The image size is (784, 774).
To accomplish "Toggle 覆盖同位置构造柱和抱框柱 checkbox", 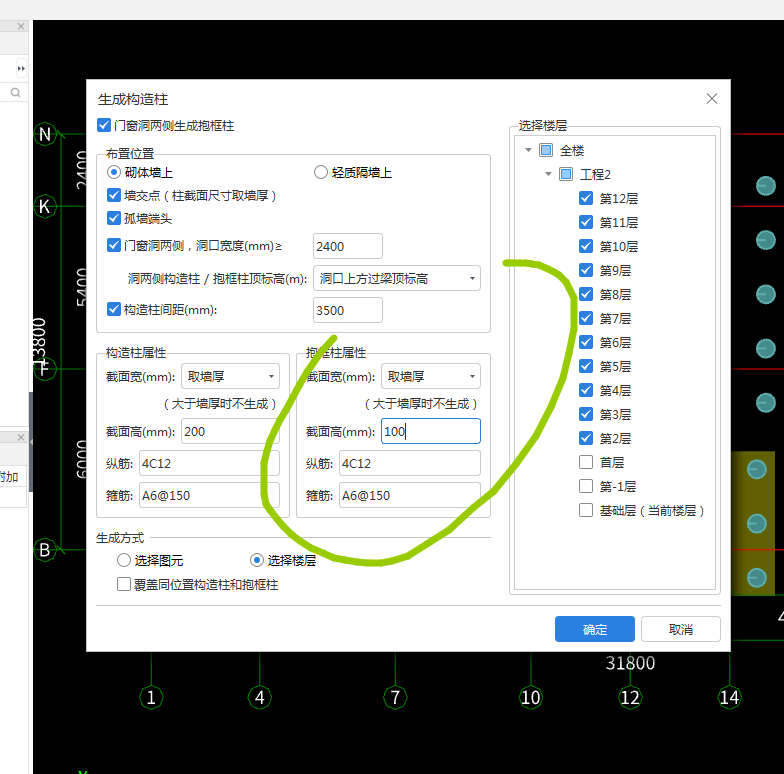I will pyautogui.click(x=124, y=584).
